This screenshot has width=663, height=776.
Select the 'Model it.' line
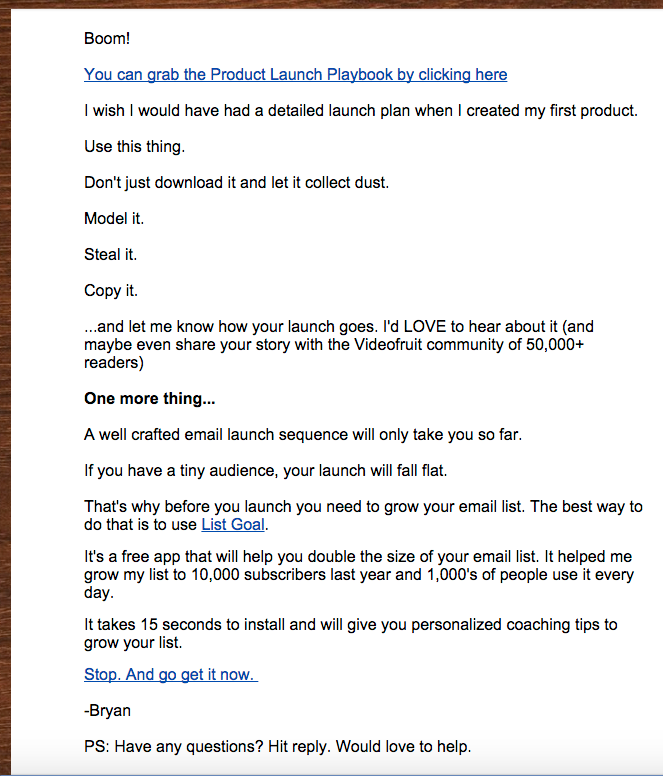point(114,218)
